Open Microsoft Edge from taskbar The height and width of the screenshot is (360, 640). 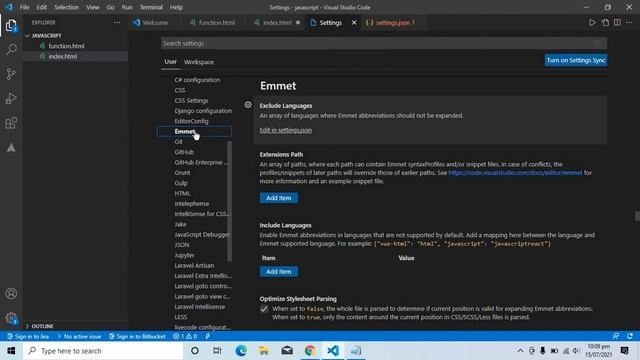click(241, 351)
